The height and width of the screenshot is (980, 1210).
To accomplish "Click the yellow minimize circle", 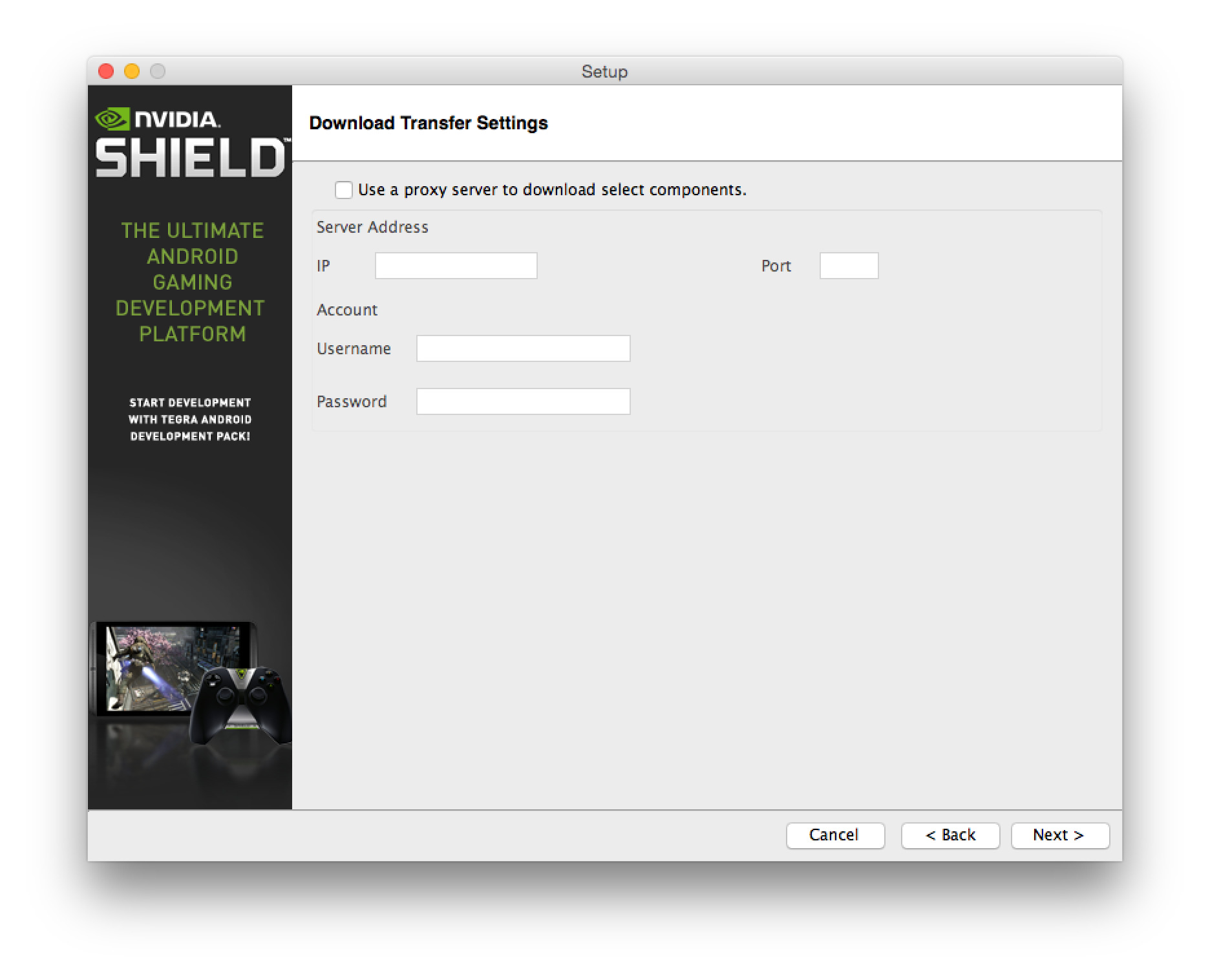I will (x=131, y=72).
